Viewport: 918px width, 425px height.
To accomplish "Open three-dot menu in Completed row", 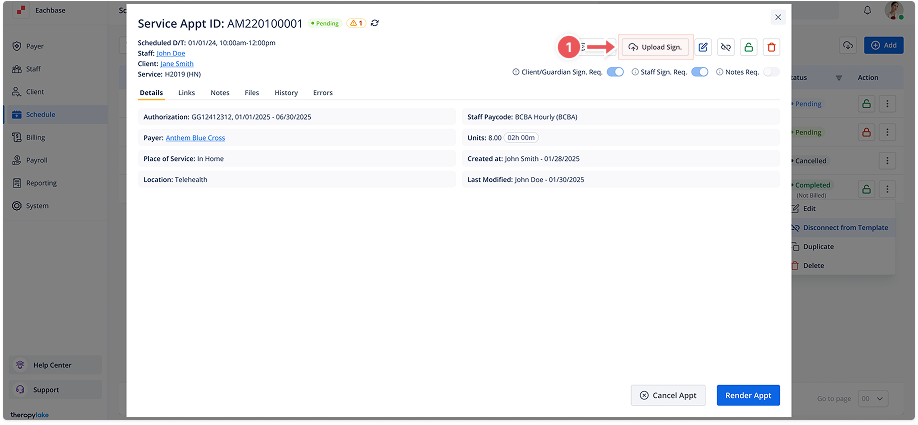I will 888,188.
